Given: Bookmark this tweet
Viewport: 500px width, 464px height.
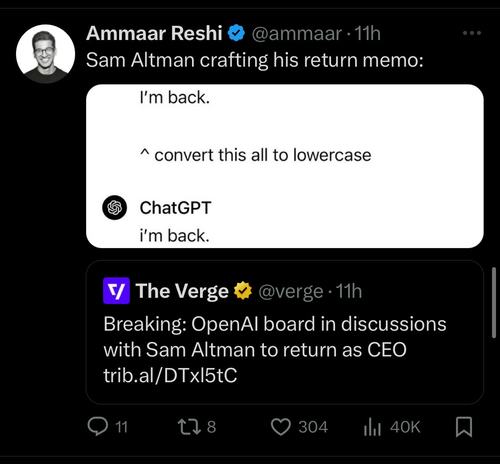Looking at the screenshot, I should click(464, 427).
